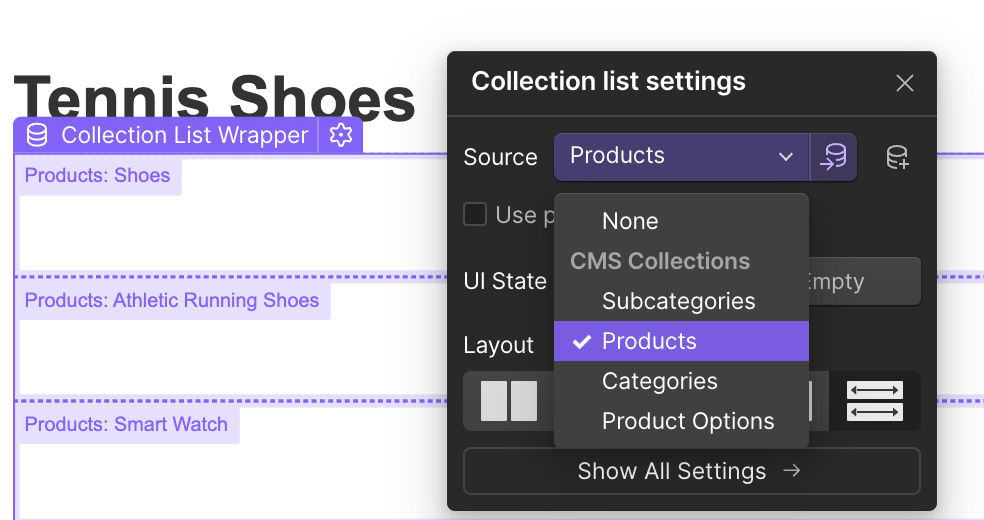This screenshot has height=520, width=984.
Task: Switch UI State to Empty
Action: (x=864, y=282)
